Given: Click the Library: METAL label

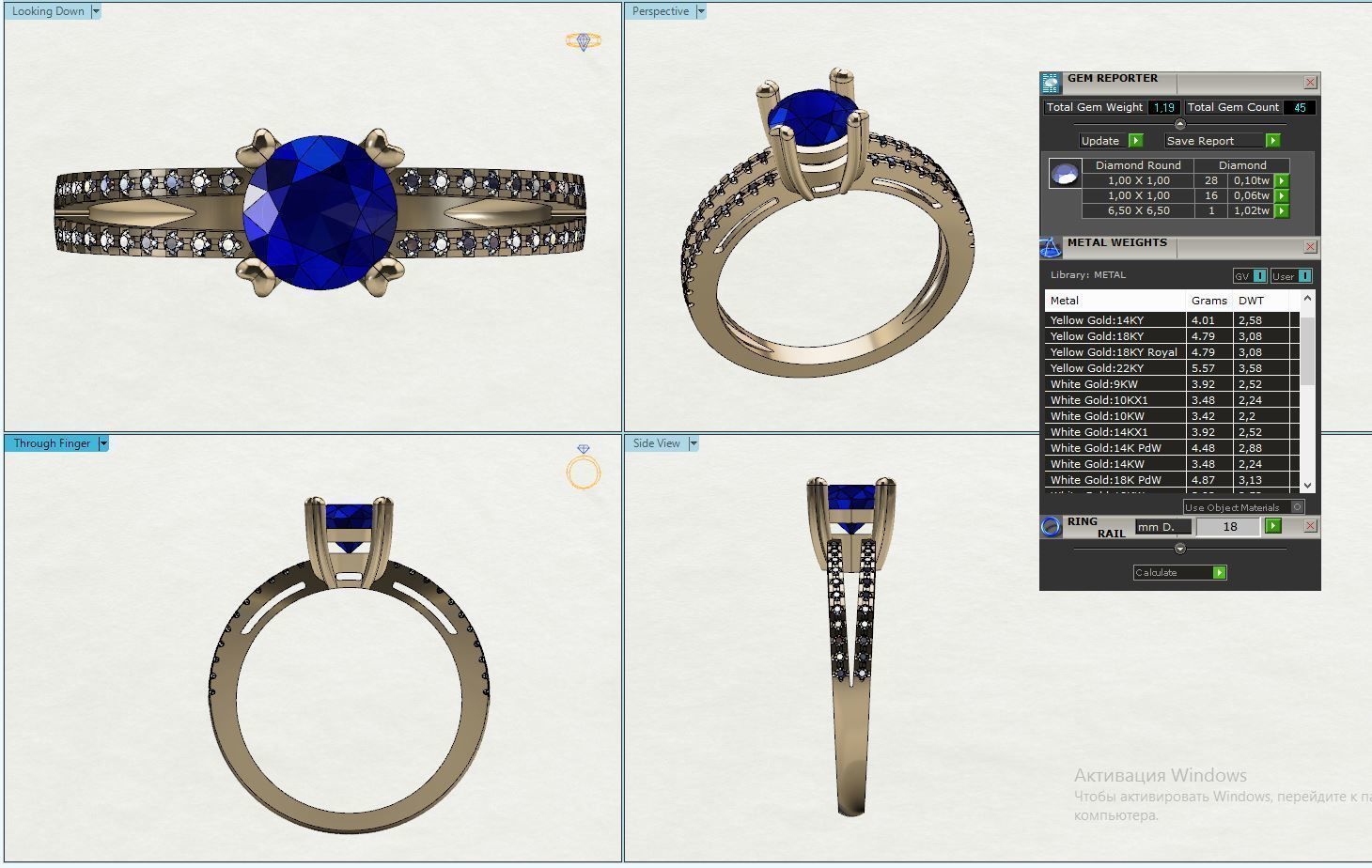Looking at the screenshot, I should click(x=1087, y=275).
